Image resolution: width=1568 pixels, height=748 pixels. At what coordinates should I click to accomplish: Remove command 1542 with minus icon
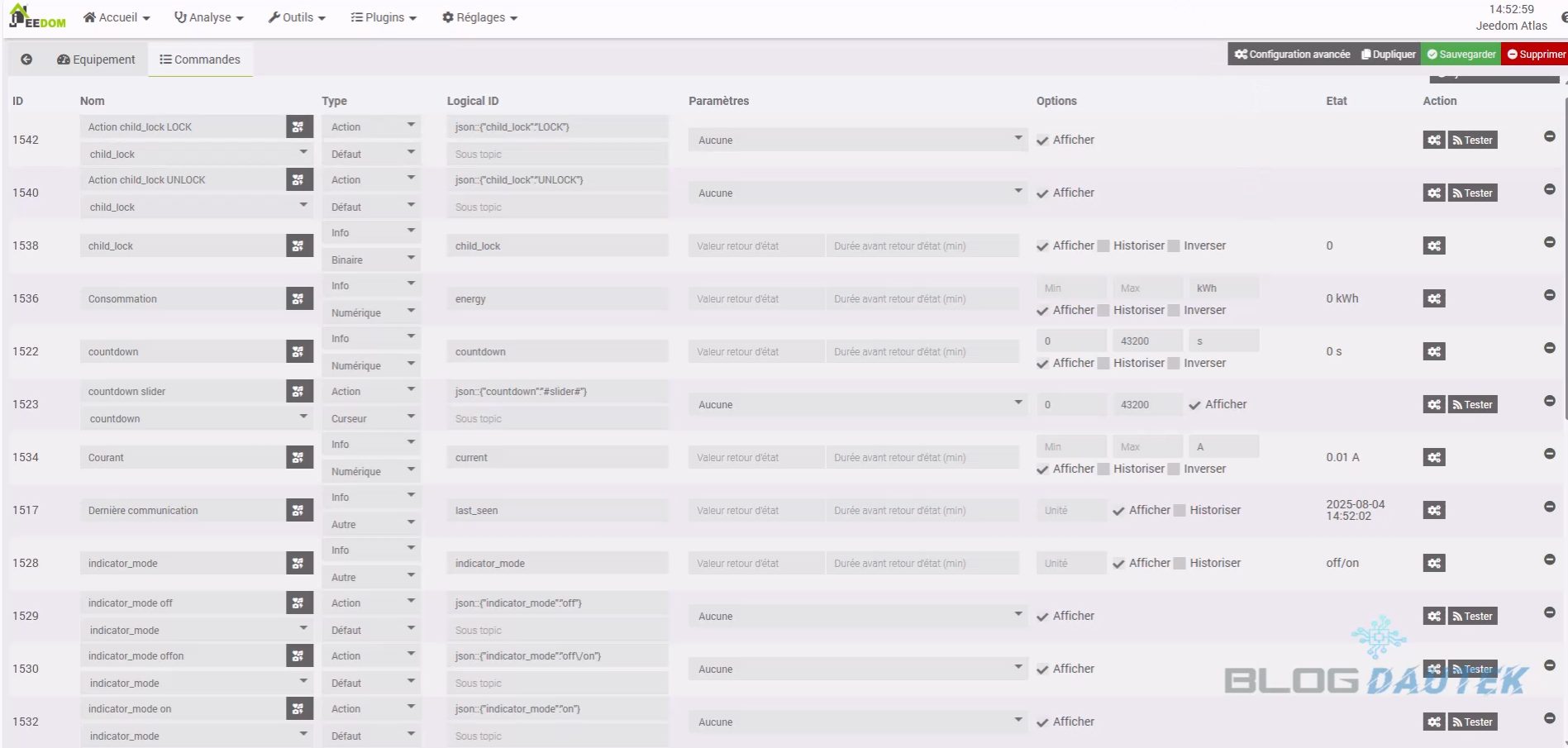tap(1550, 136)
